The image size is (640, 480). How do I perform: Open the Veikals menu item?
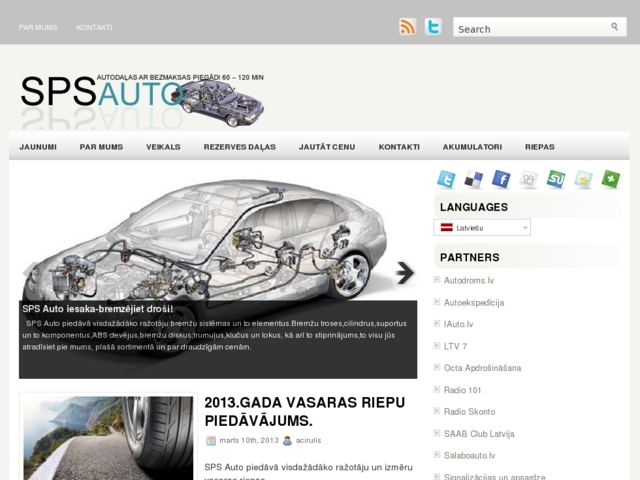click(x=163, y=147)
